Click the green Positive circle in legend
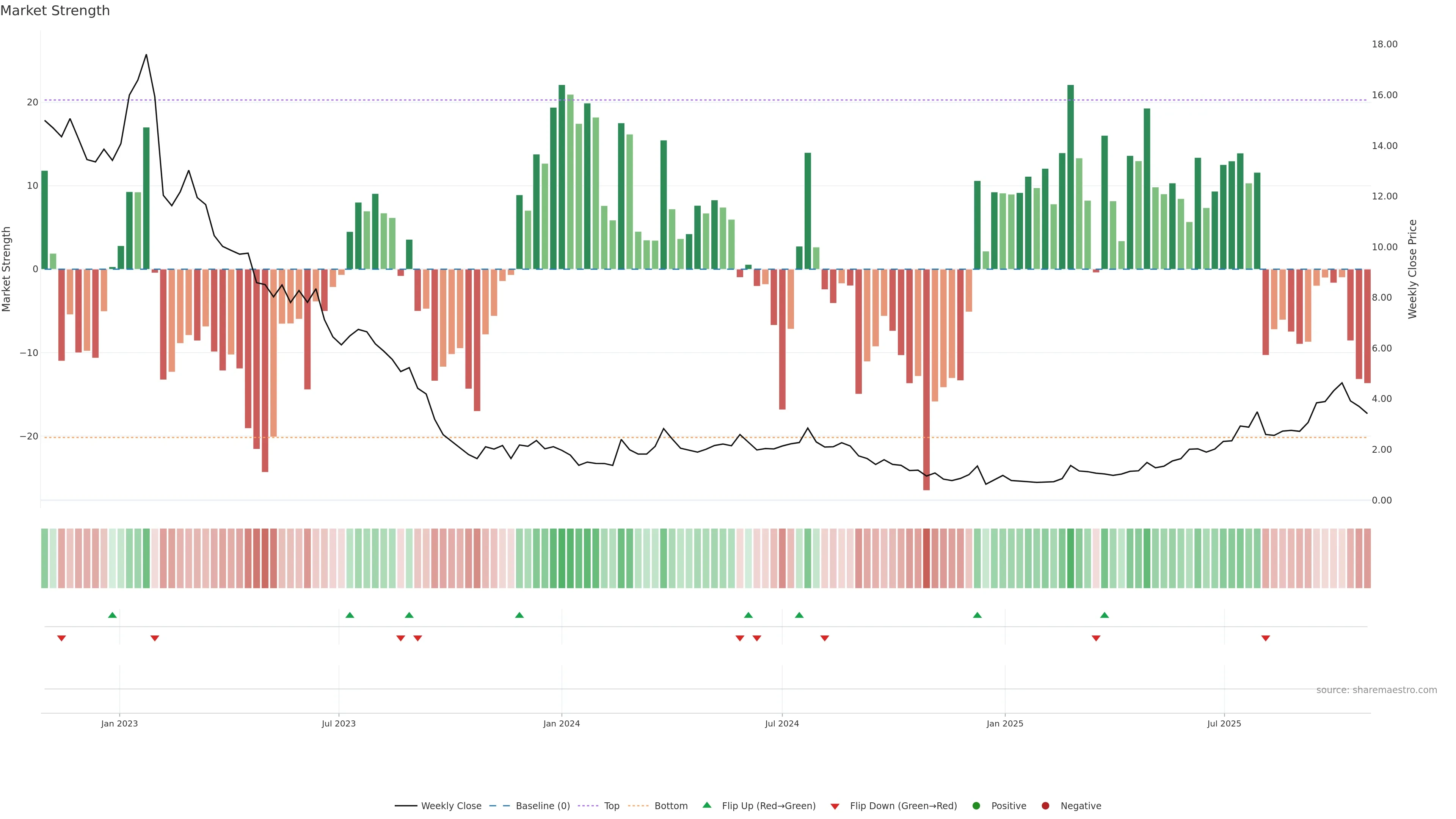1456x819 pixels. 976,806
